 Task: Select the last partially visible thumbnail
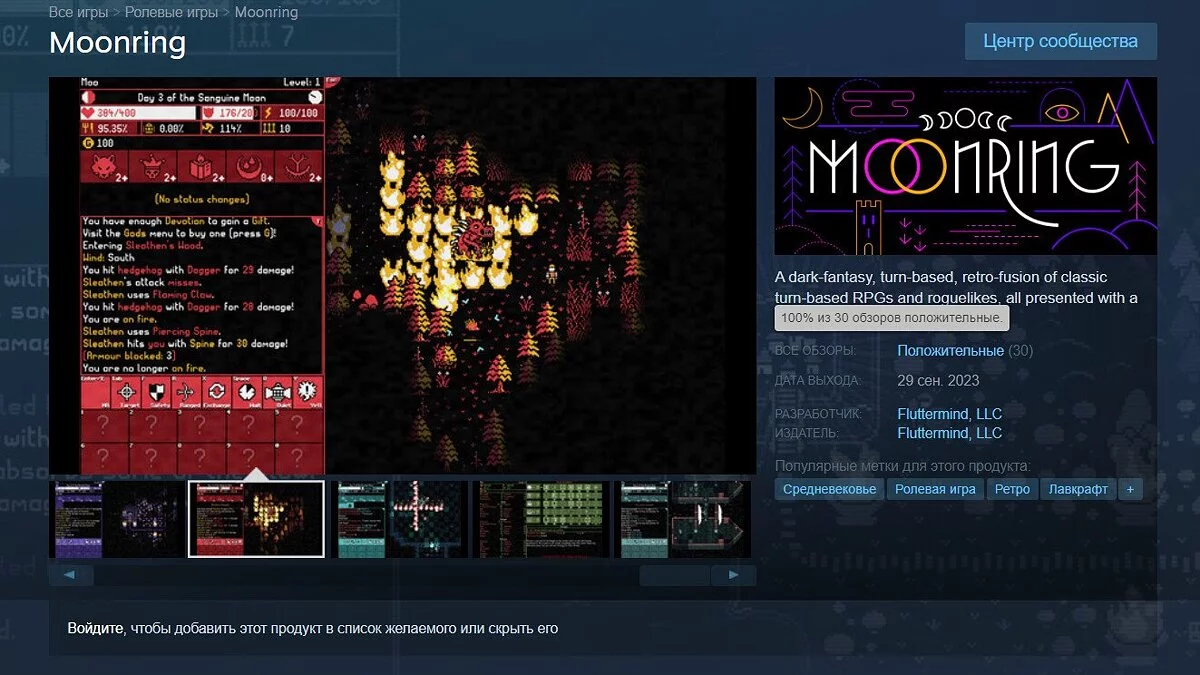click(x=683, y=519)
